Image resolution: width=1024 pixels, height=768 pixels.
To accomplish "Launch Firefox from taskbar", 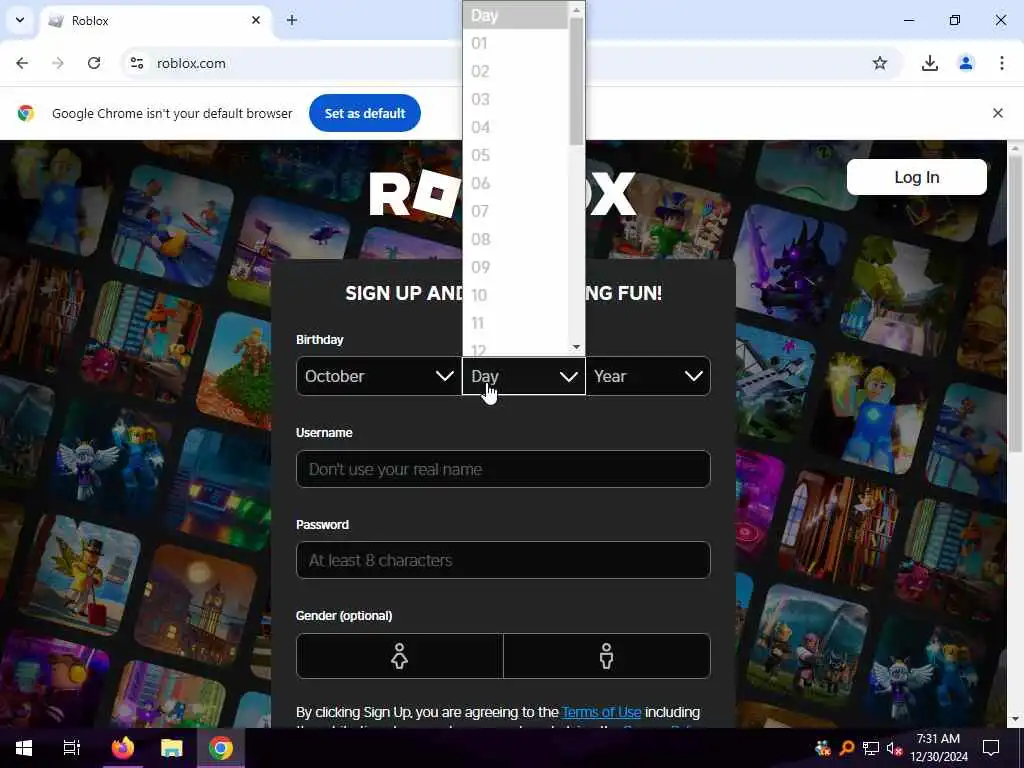I will tap(123, 748).
